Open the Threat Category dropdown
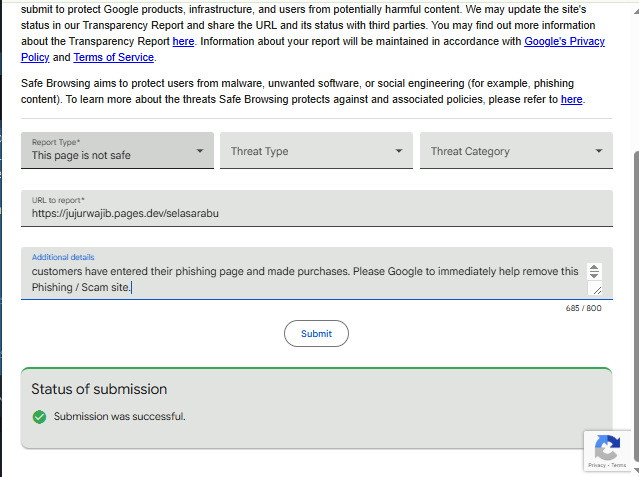 click(x=516, y=151)
